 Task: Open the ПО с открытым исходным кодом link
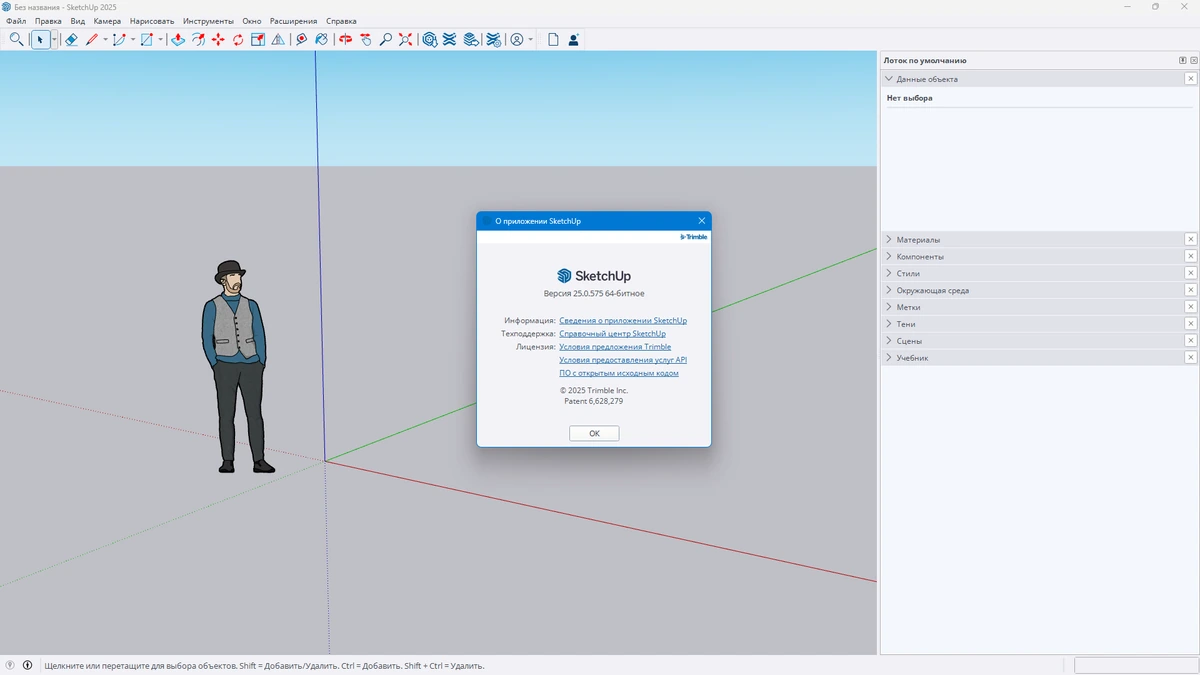click(x=619, y=372)
